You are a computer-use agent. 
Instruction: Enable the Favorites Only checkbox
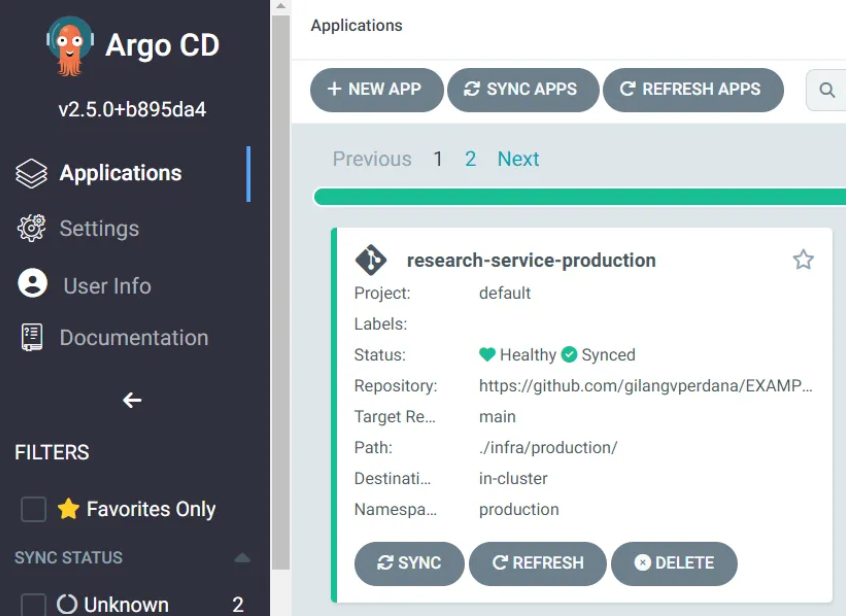click(x=33, y=509)
